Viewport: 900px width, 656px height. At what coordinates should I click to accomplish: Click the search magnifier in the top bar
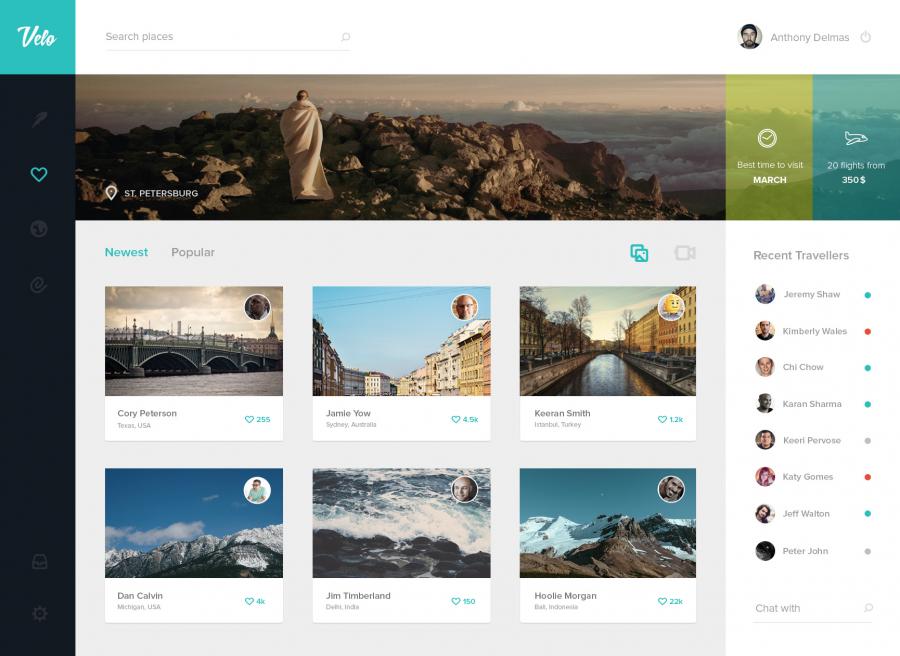coord(345,37)
